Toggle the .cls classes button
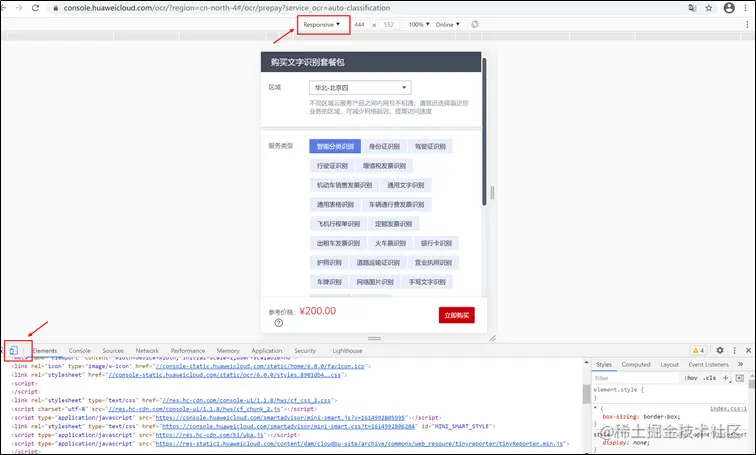 [709, 378]
